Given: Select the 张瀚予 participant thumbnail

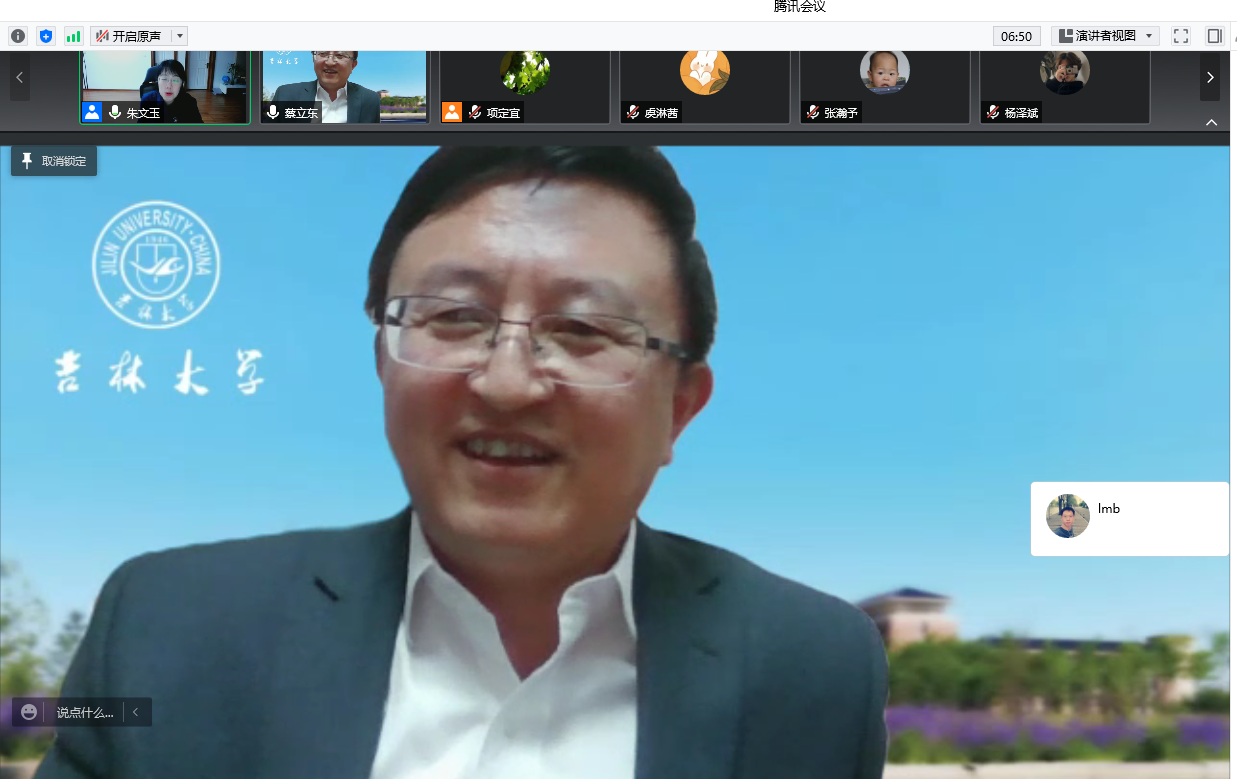Looking at the screenshot, I should point(884,87).
